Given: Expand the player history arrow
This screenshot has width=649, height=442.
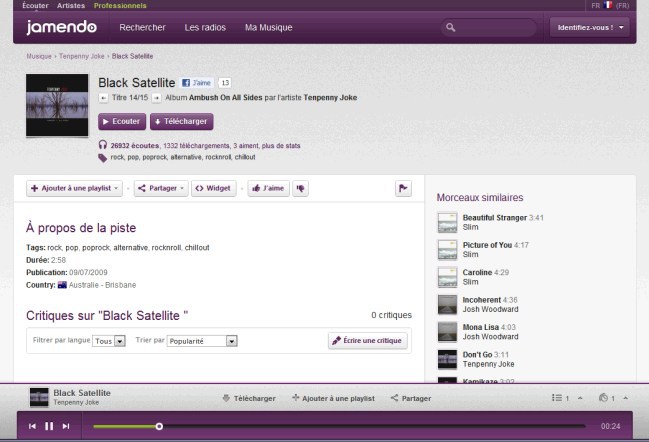Looking at the screenshot, I should coord(626,398).
